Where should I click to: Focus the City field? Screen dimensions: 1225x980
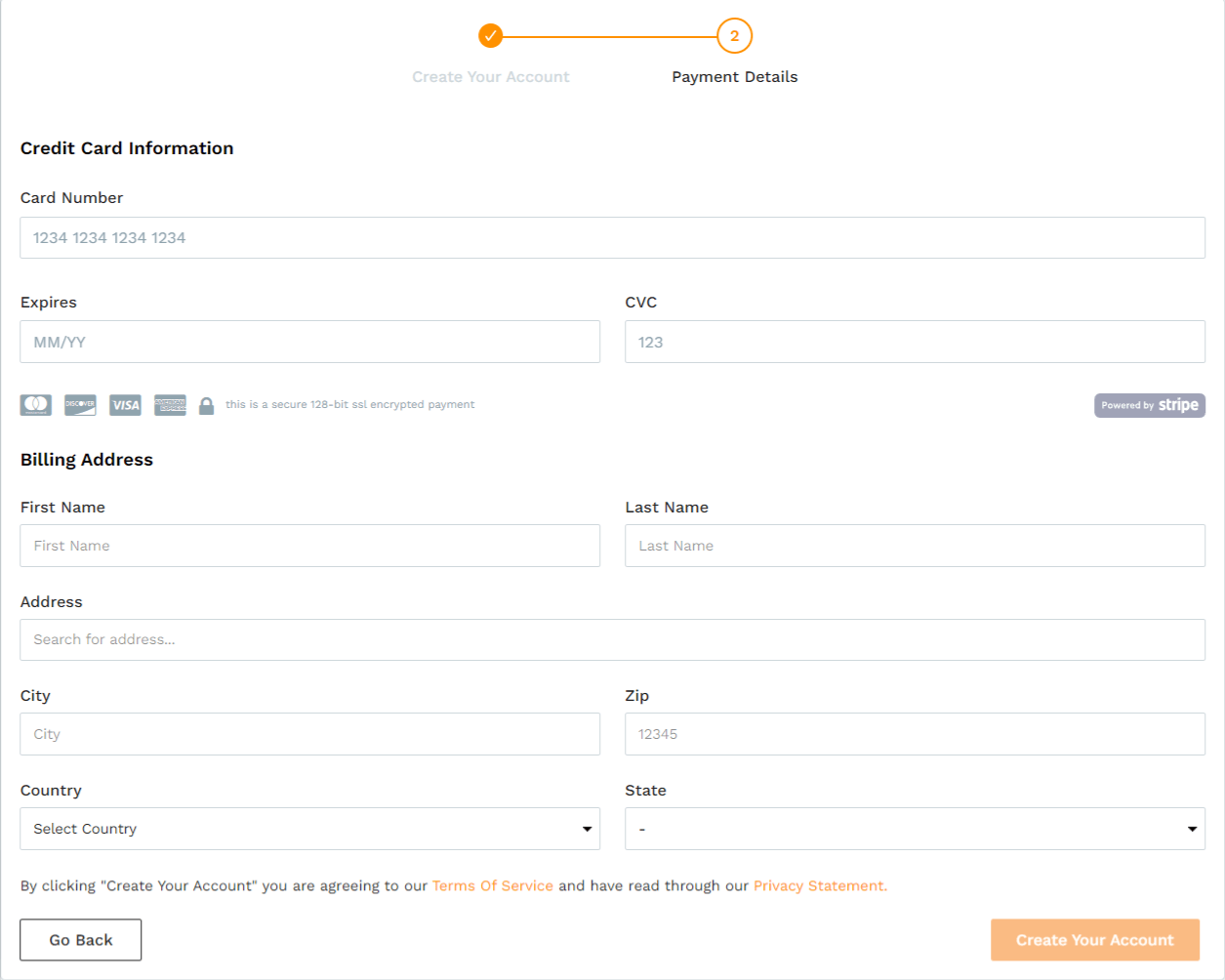click(310, 734)
